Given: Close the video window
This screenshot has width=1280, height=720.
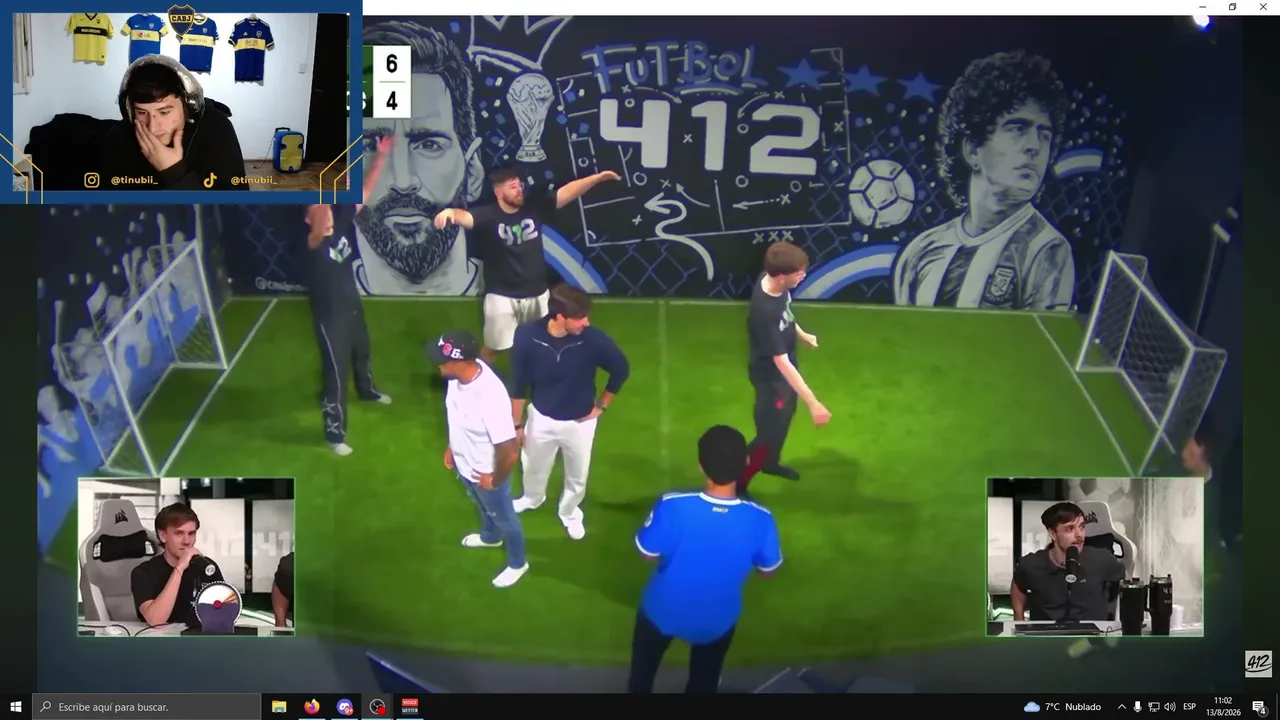Looking at the screenshot, I should [x=1262, y=7].
